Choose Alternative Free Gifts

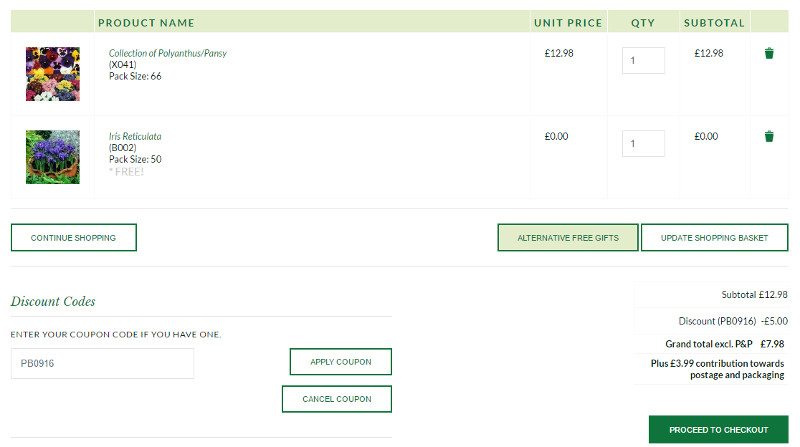pos(567,238)
